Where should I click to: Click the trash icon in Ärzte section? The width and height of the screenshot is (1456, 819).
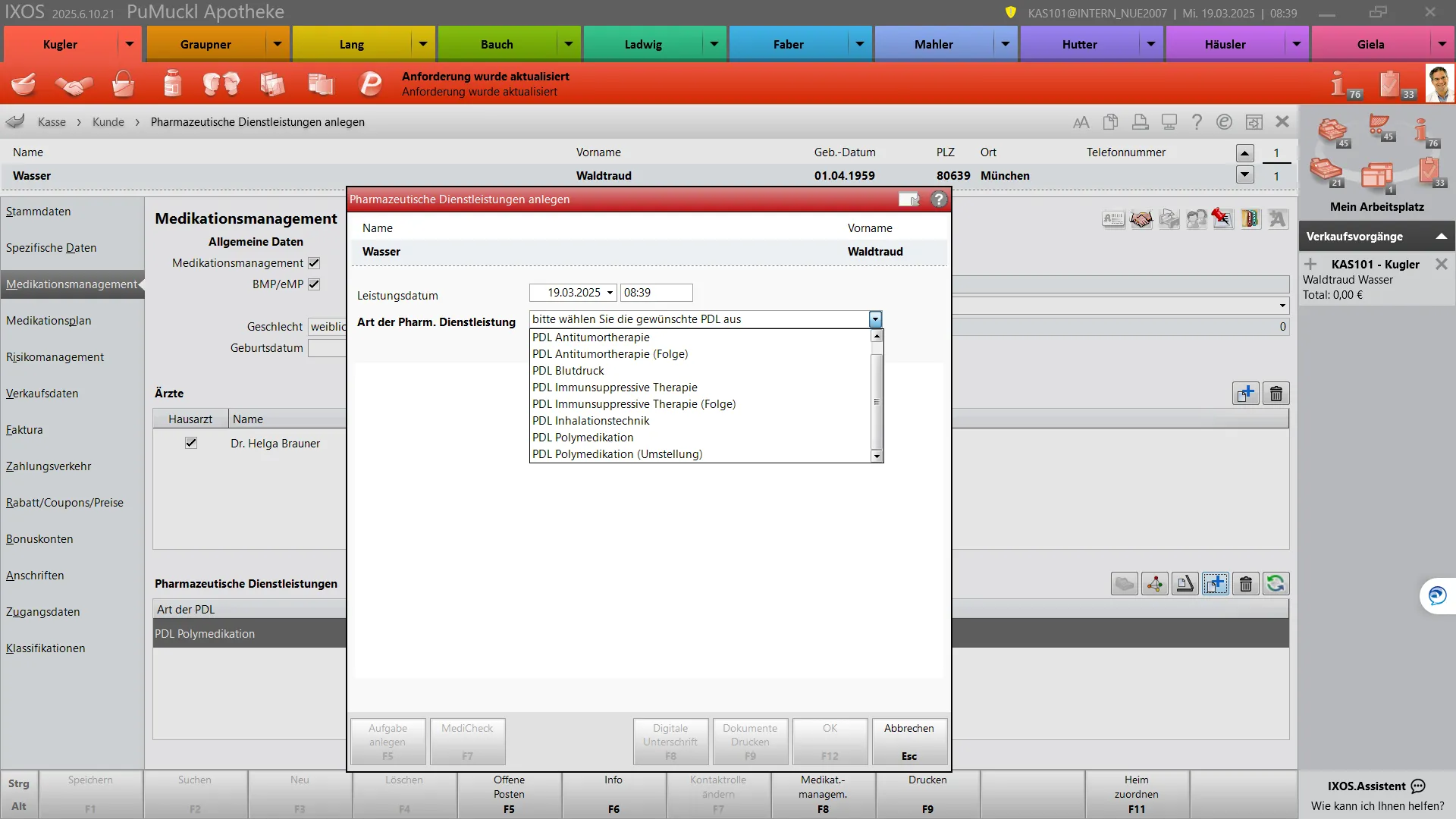(x=1276, y=394)
